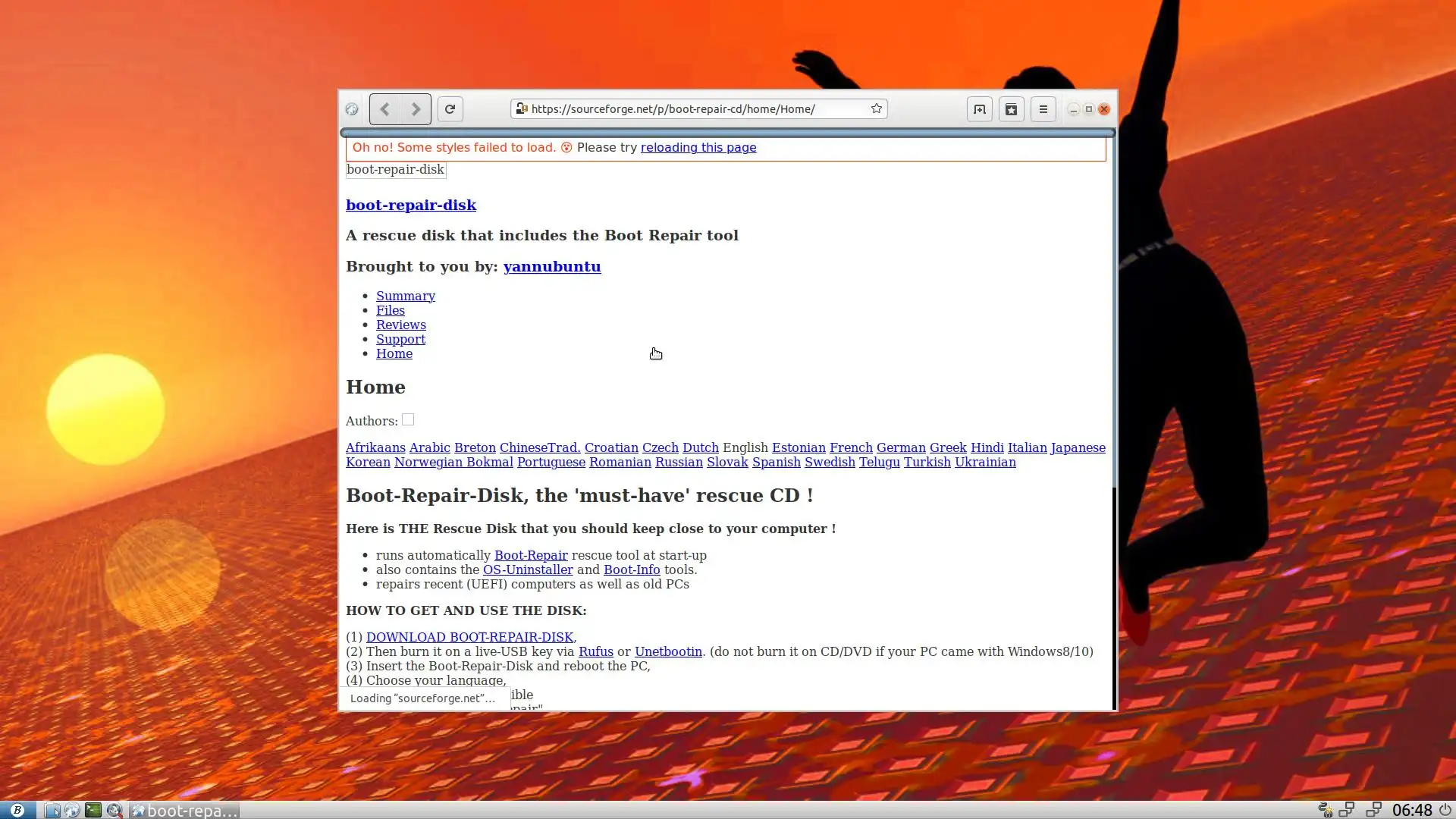Click the forward navigation arrow
Screen dimensions: 1456x819
click(x=416, y=109)
